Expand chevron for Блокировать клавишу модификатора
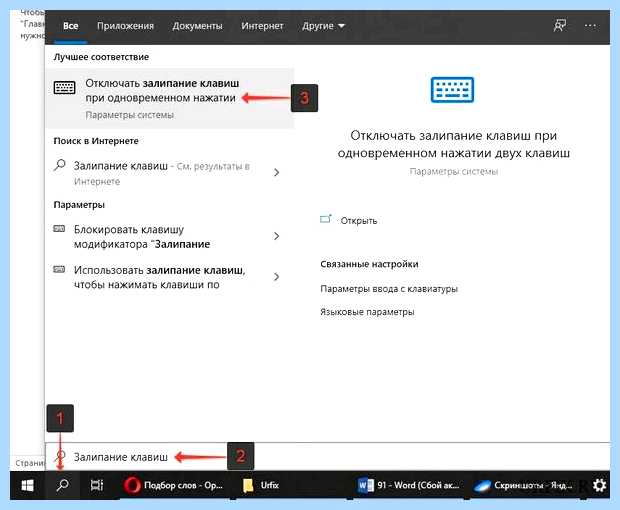620x510 pixels. (277, 236)
